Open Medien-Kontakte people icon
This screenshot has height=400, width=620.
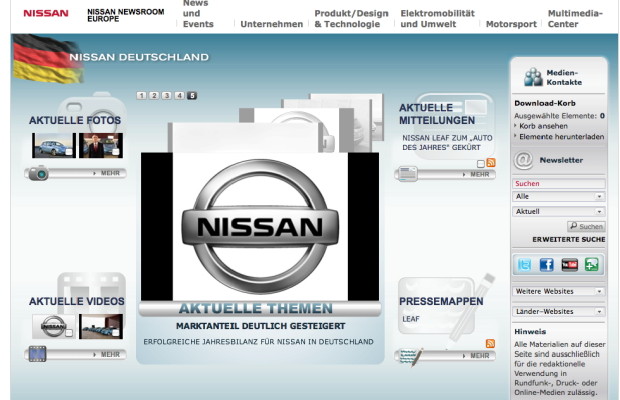click(533, 77)
